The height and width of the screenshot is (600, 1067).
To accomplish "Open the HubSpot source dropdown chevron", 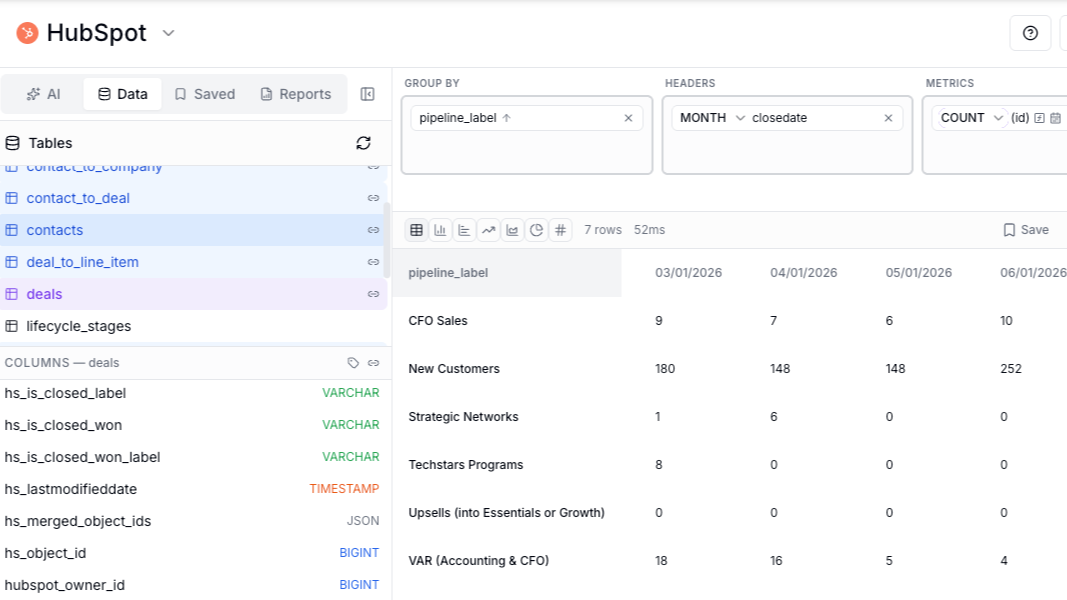I will (169, 33).
